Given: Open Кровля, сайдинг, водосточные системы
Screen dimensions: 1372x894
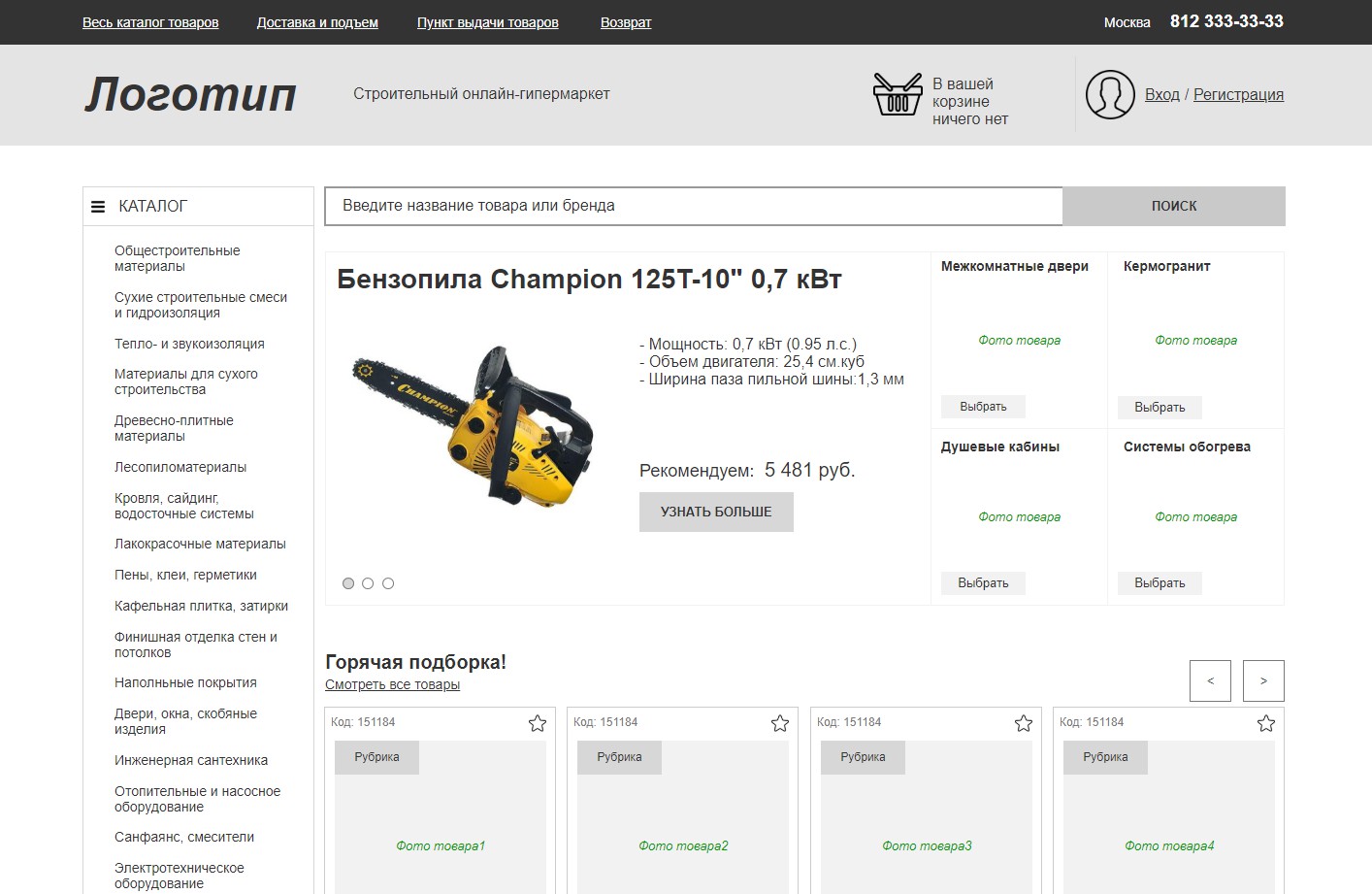Looking at the screenshot, I should (x=184, y=506).
